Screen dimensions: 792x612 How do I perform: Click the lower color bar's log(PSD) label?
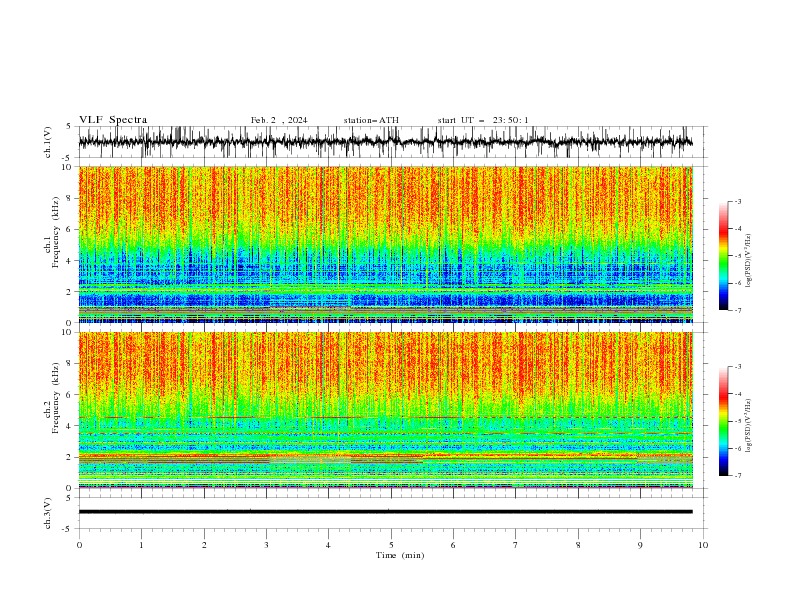click(748, 425)
